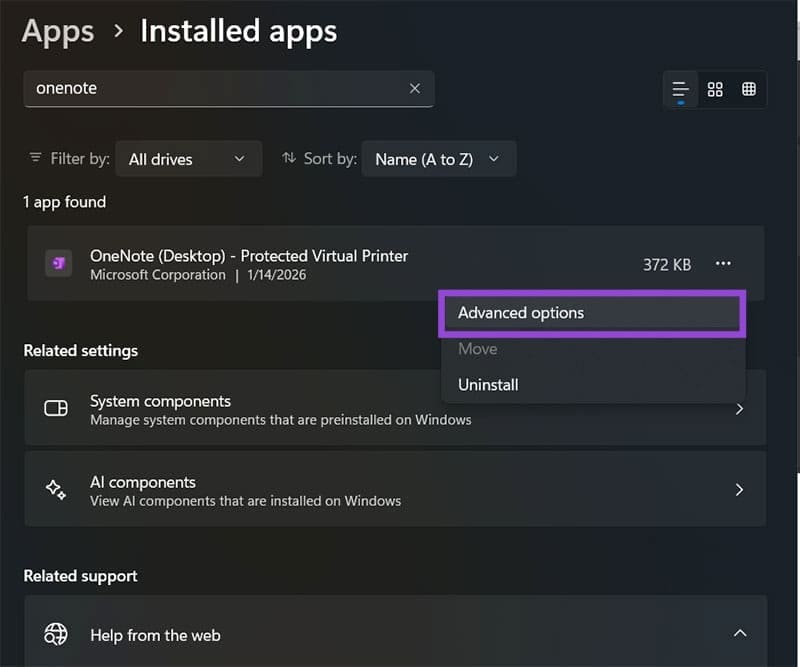Click inside the search input field
The image size is (800, 667).
click(x=200, y=88)
